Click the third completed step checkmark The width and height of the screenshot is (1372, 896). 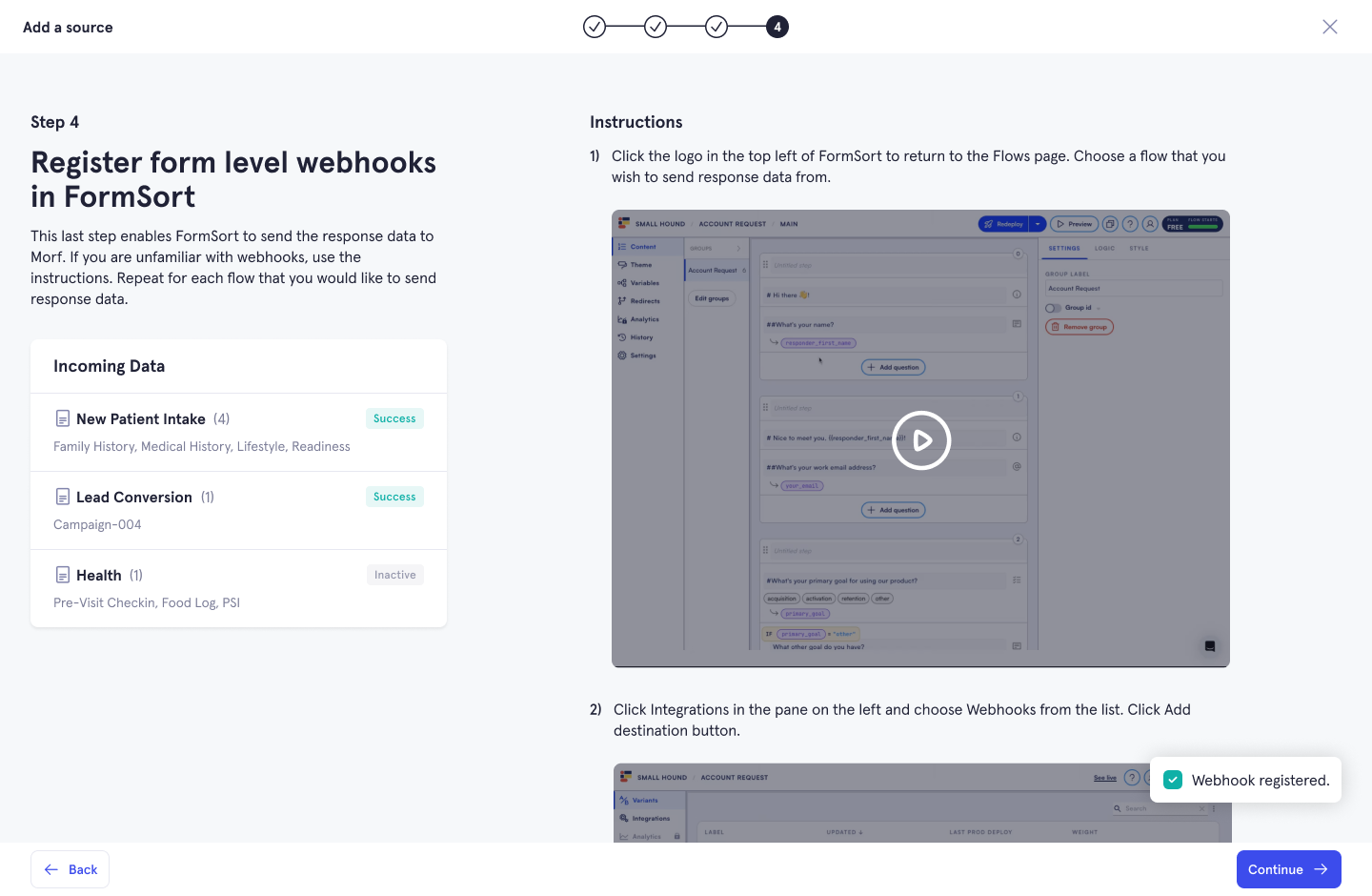(716, 27)
